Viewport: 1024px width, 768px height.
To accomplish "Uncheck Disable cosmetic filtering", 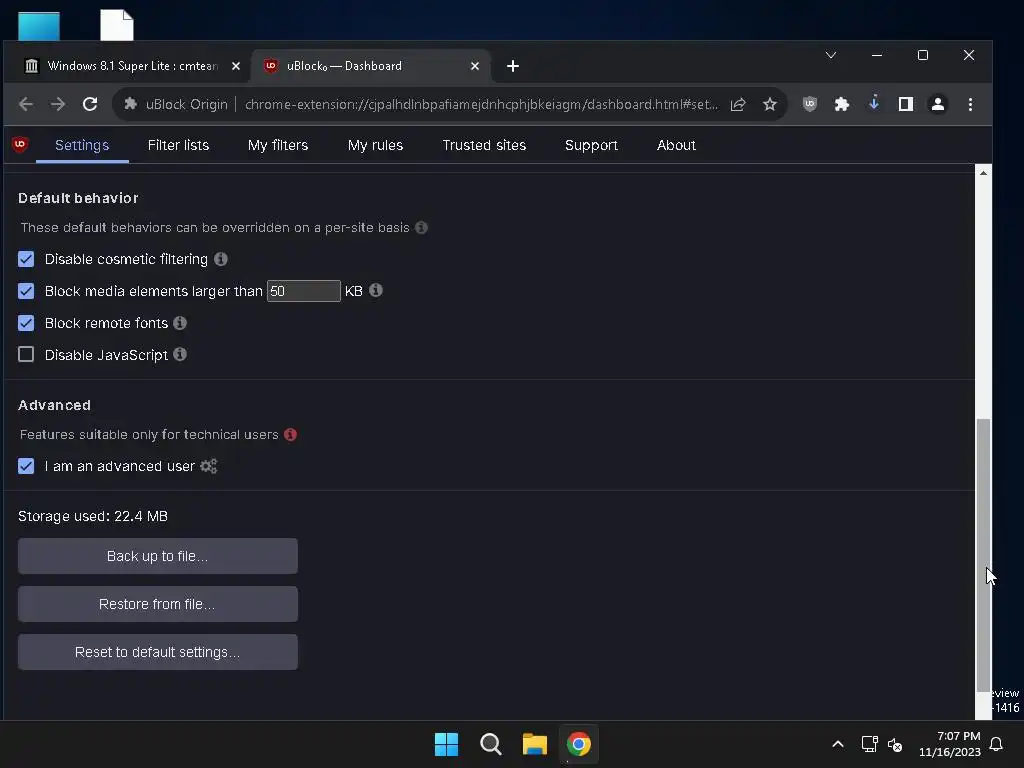I will coord(26,259).
